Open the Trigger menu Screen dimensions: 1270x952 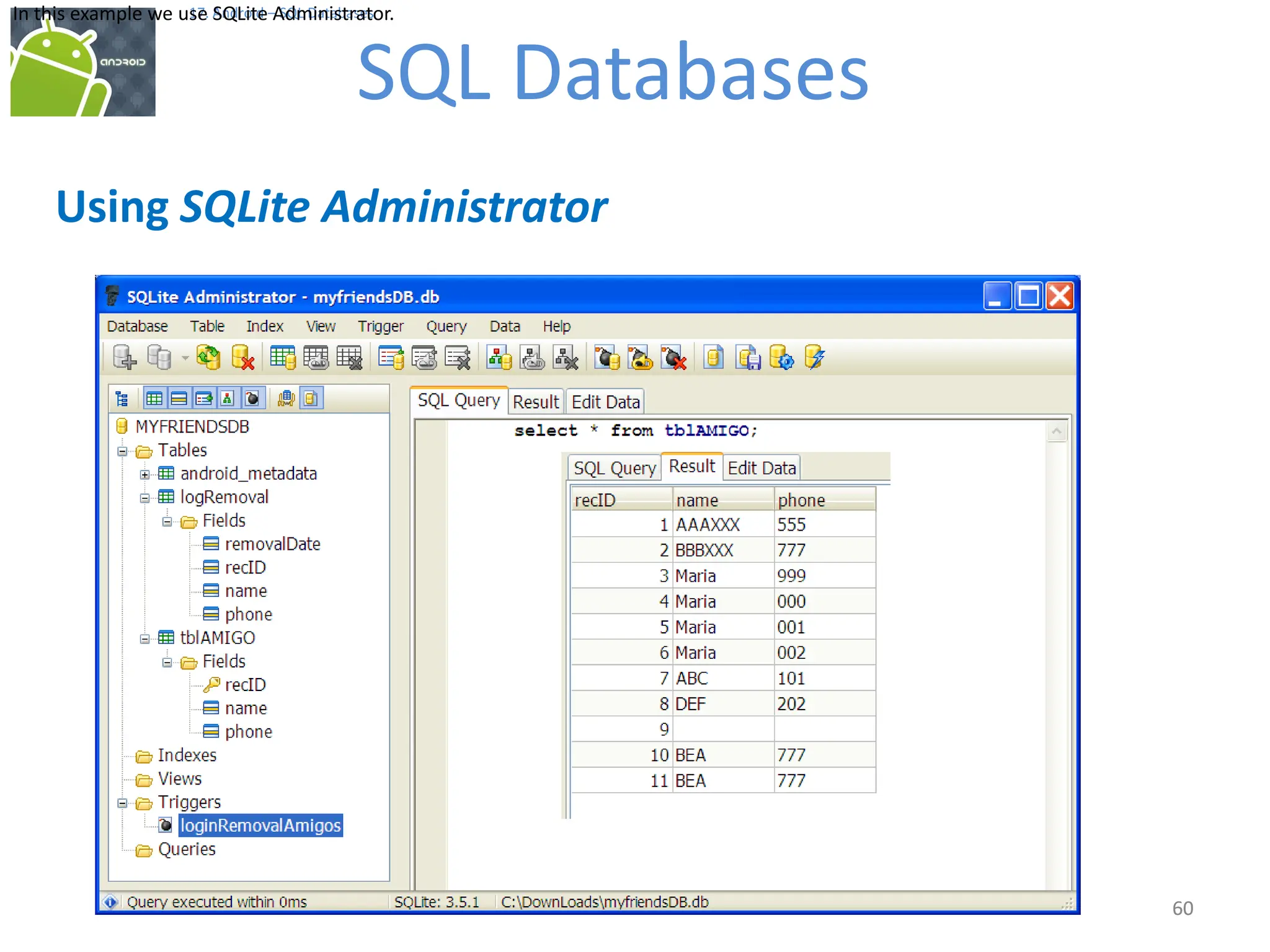(x=380, y=326)
